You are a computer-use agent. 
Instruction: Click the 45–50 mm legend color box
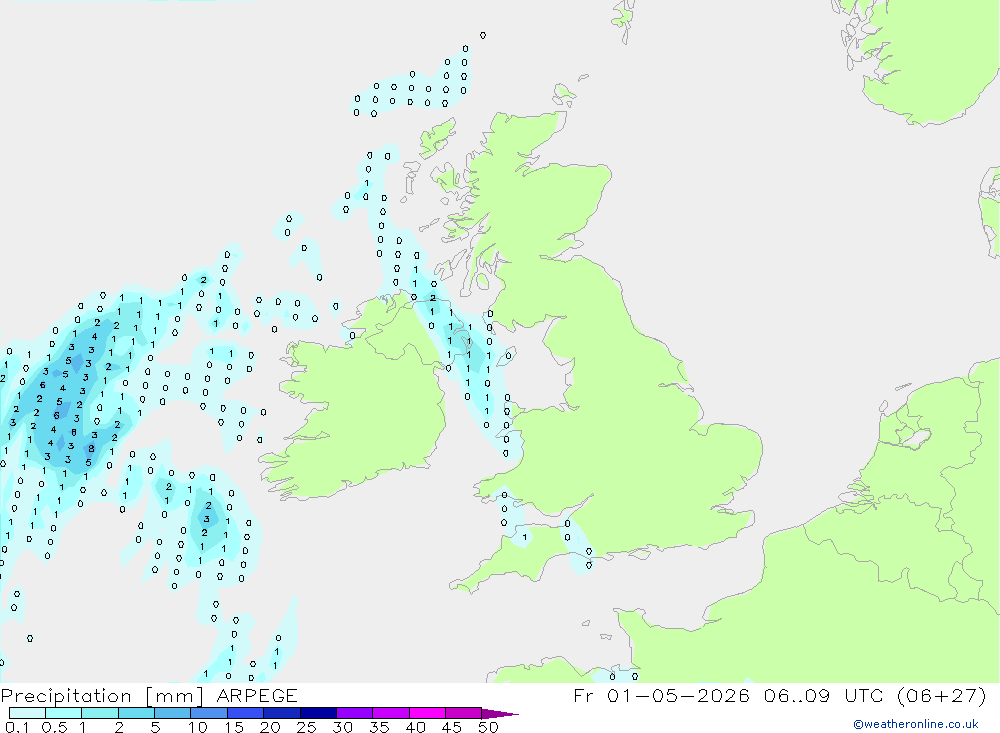coord(464,713)
